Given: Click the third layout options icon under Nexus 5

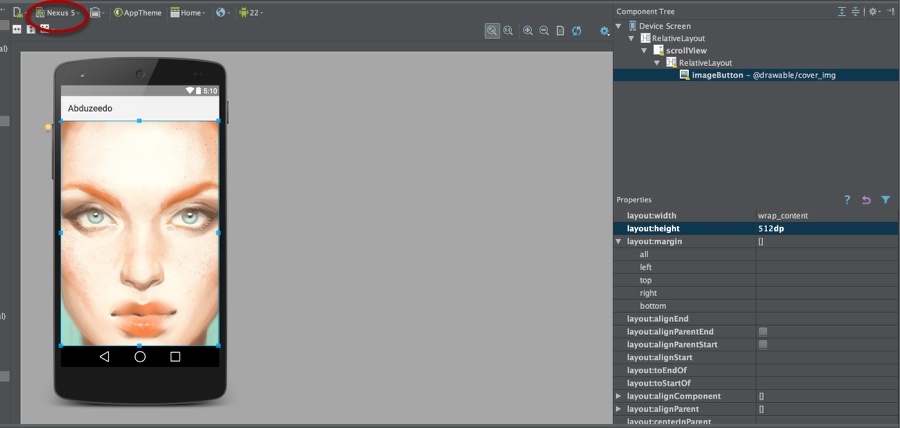Looking at the screenshot, I should (45, 29).
